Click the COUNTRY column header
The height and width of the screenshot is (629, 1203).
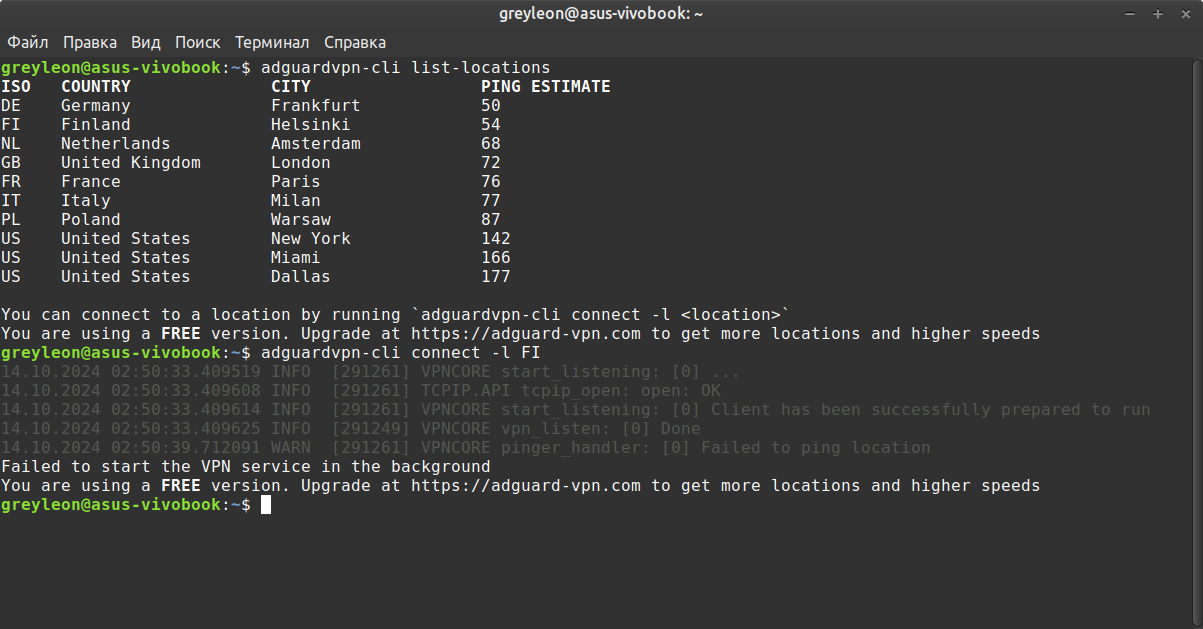(x=96, y=87)
